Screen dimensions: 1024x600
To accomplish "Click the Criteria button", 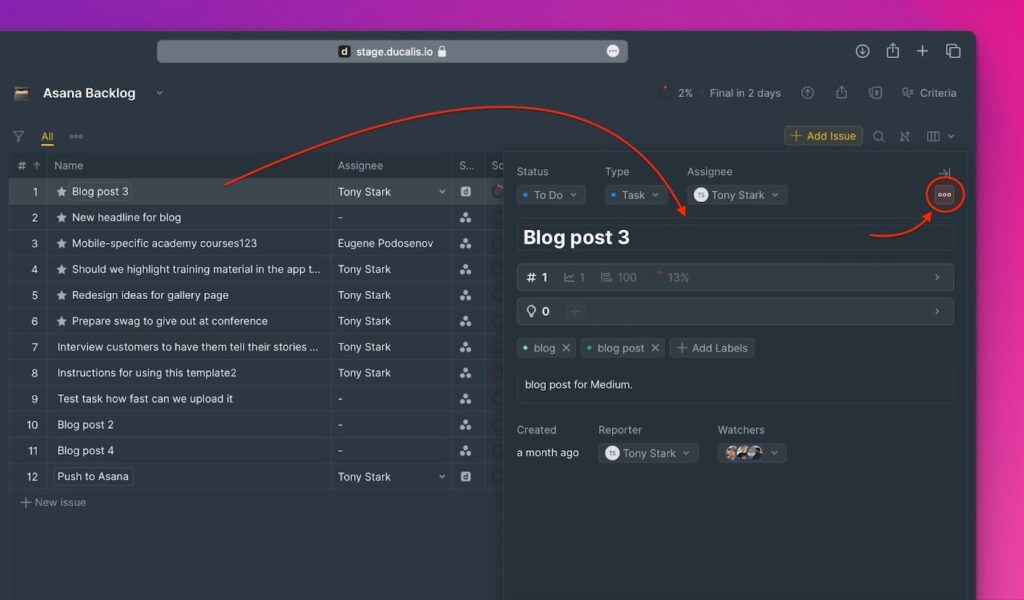I will (x=929, y=93).
